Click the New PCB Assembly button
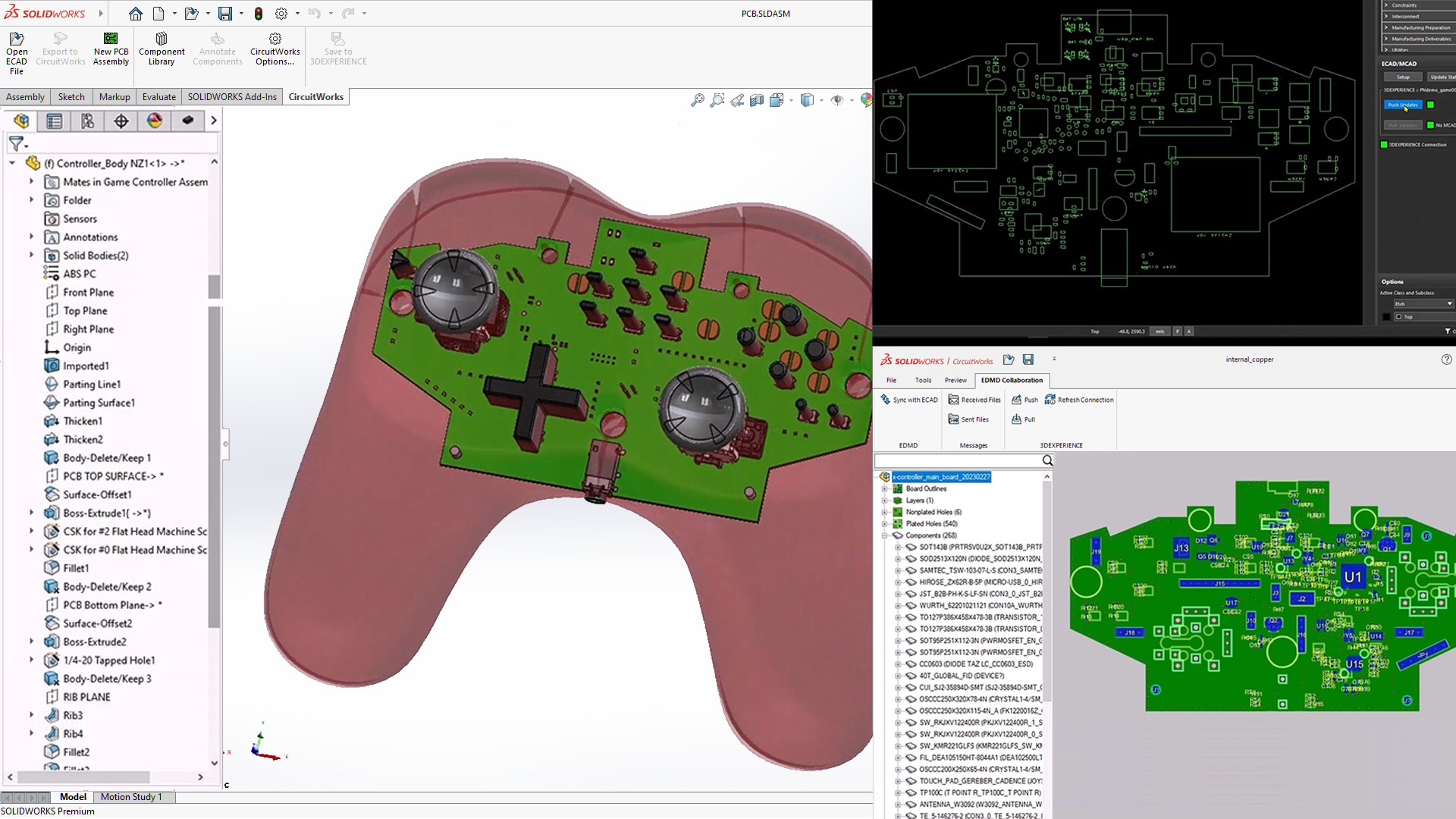The height and width of the screenshot is (819, 1456). (x=111, y=49)
